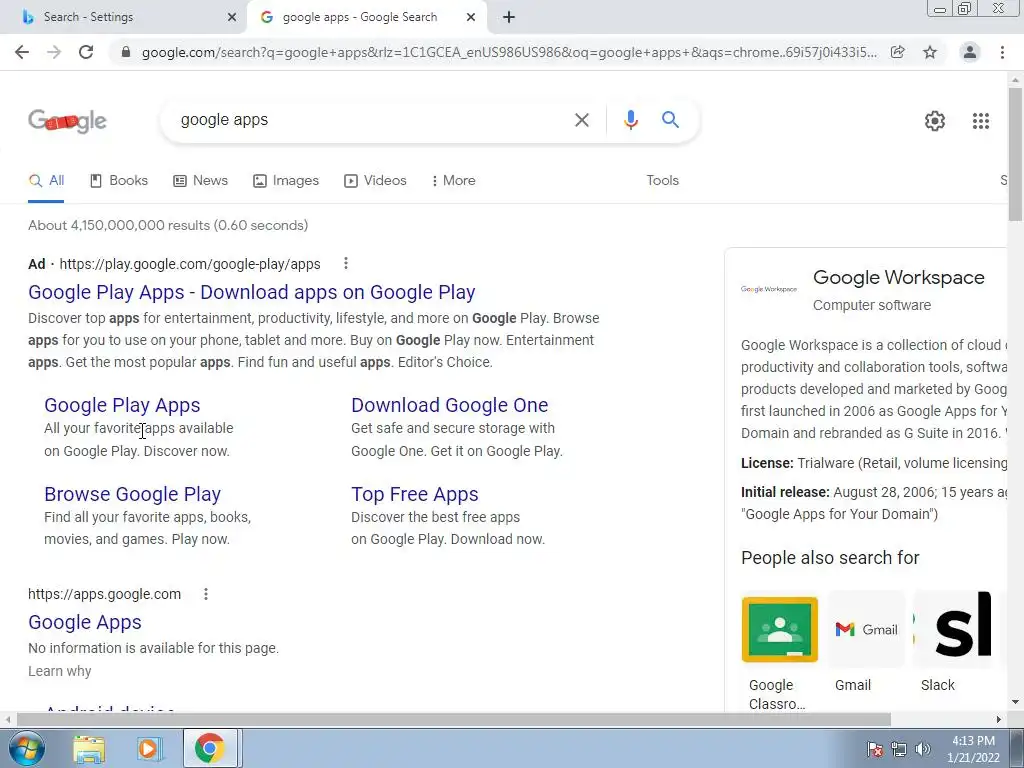Switch to the Search - Settings tab
Screen dimensions: 1024x768
[x=123, y=17]
